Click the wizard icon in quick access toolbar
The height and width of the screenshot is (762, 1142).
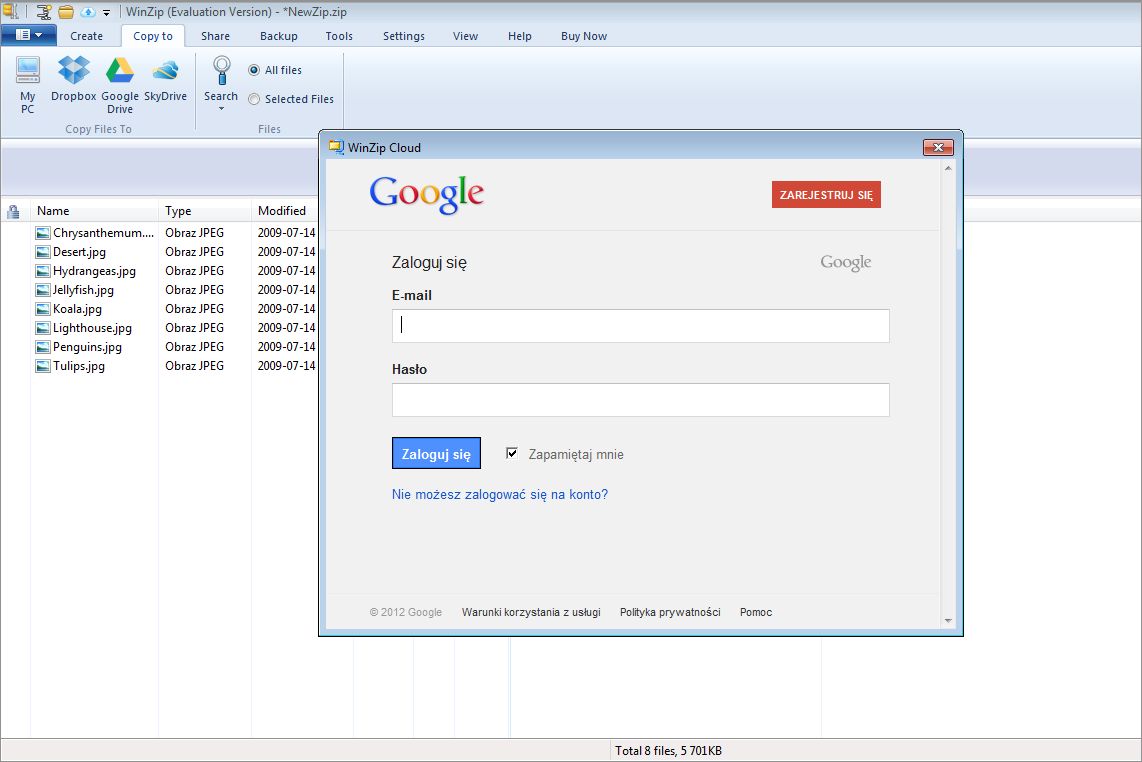click(44, 12)
